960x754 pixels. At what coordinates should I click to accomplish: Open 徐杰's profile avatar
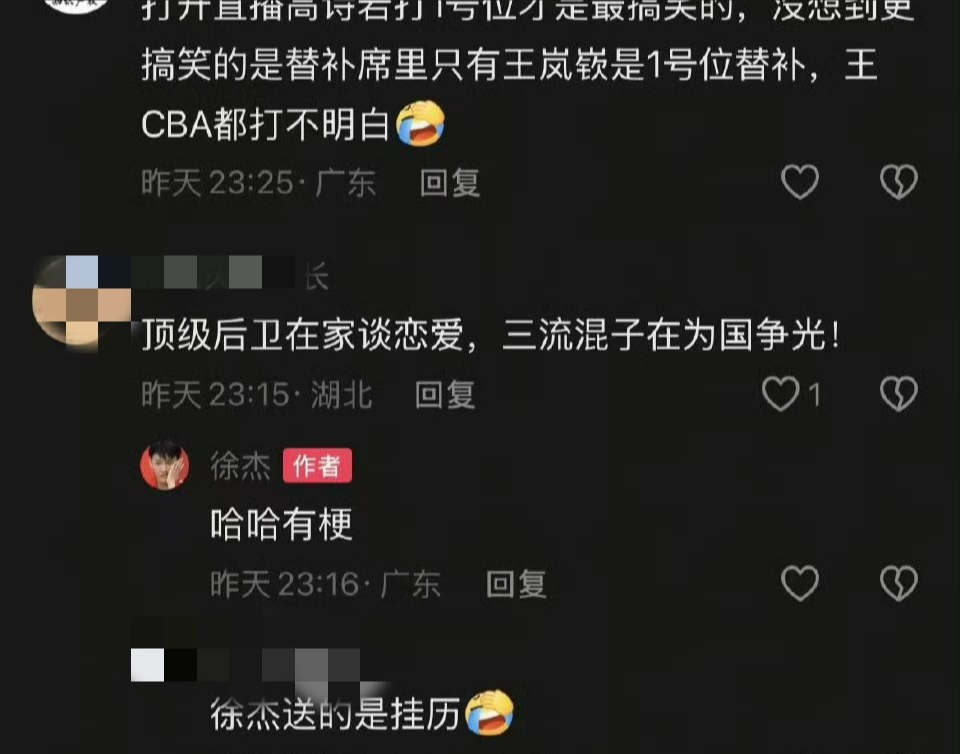click(x=165, y=465)
